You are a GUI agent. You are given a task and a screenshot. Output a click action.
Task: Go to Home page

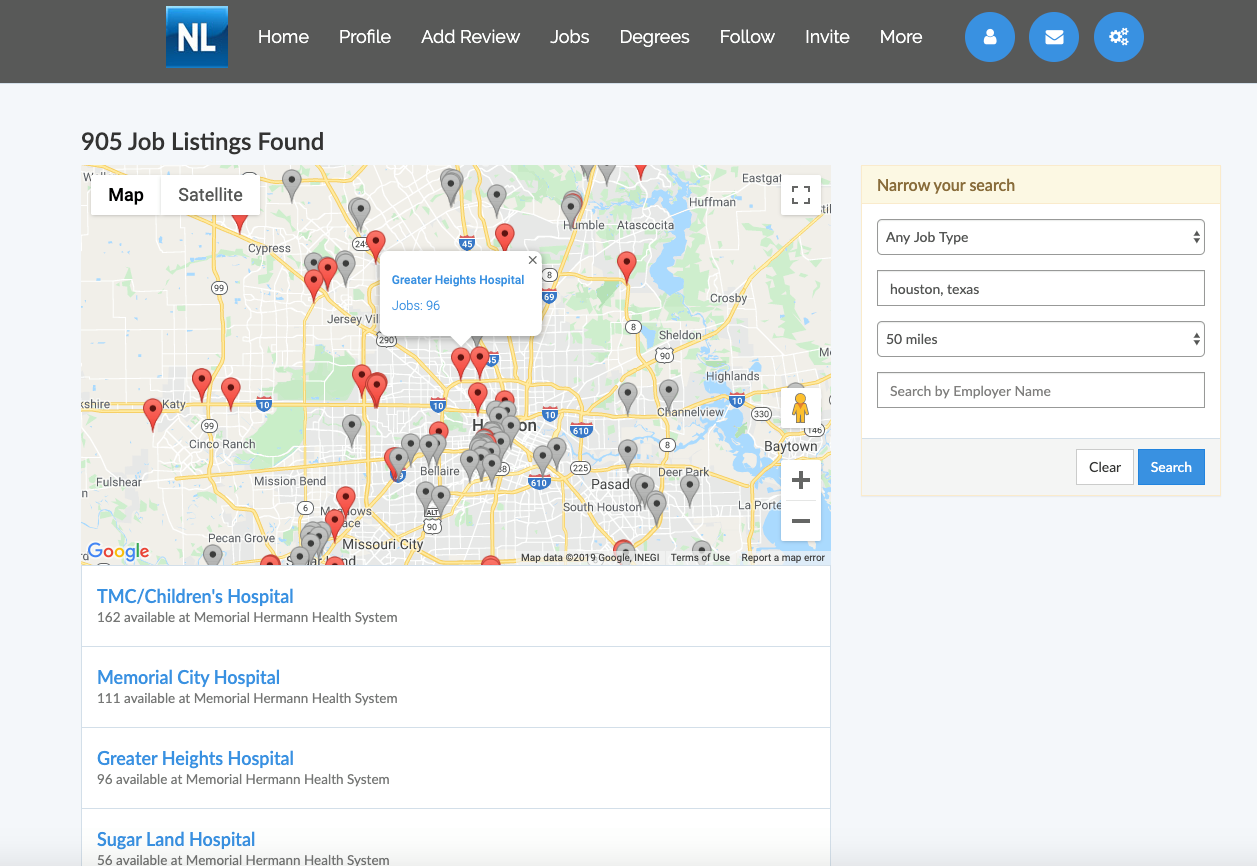click(x=283, y=37)
